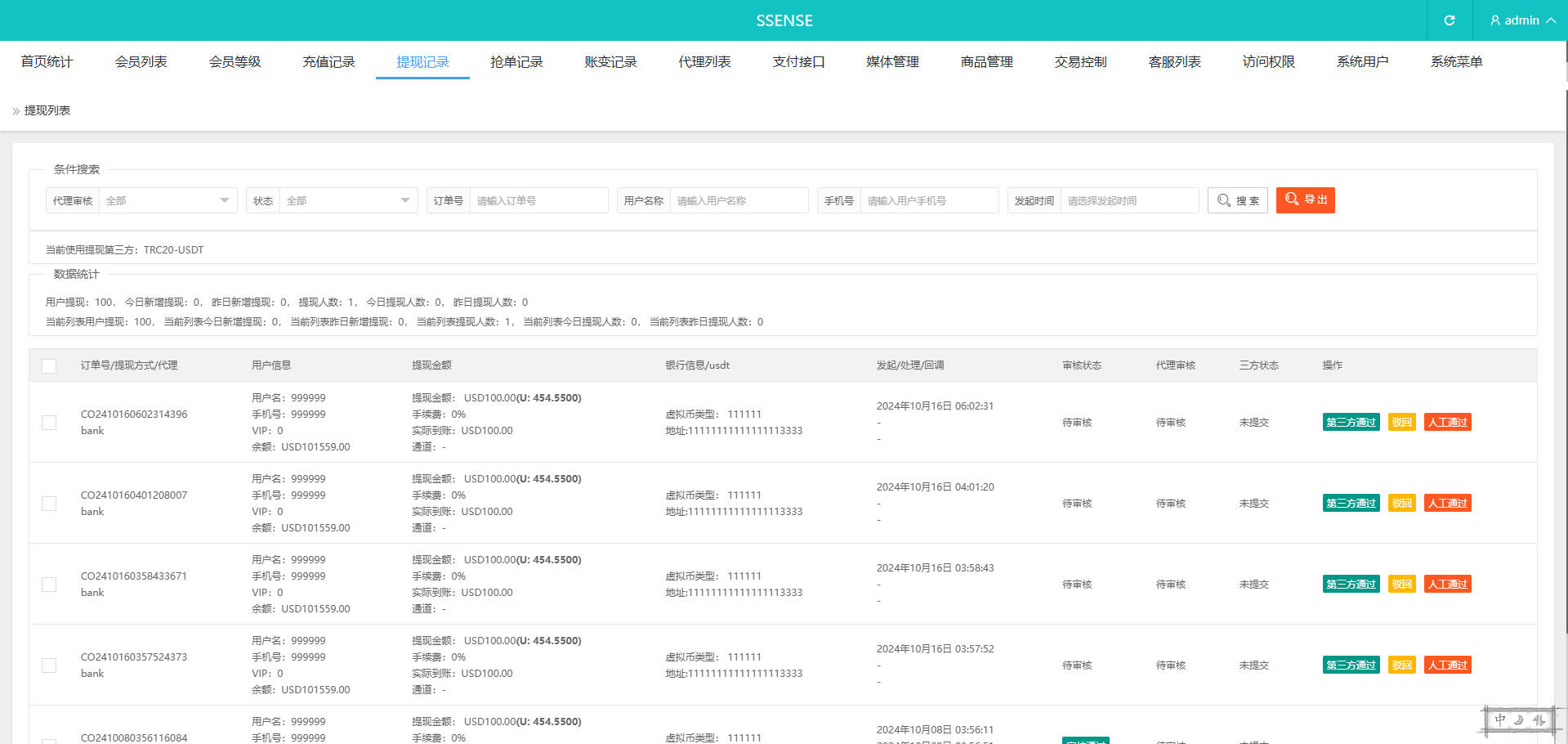Click order number CO2410160401208007
Viewport: 1568px width, 744px height.
click(x=134, y=495)
